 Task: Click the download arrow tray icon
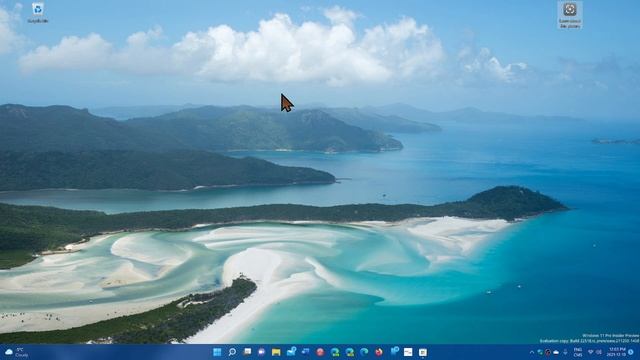[x=565, y=352]
